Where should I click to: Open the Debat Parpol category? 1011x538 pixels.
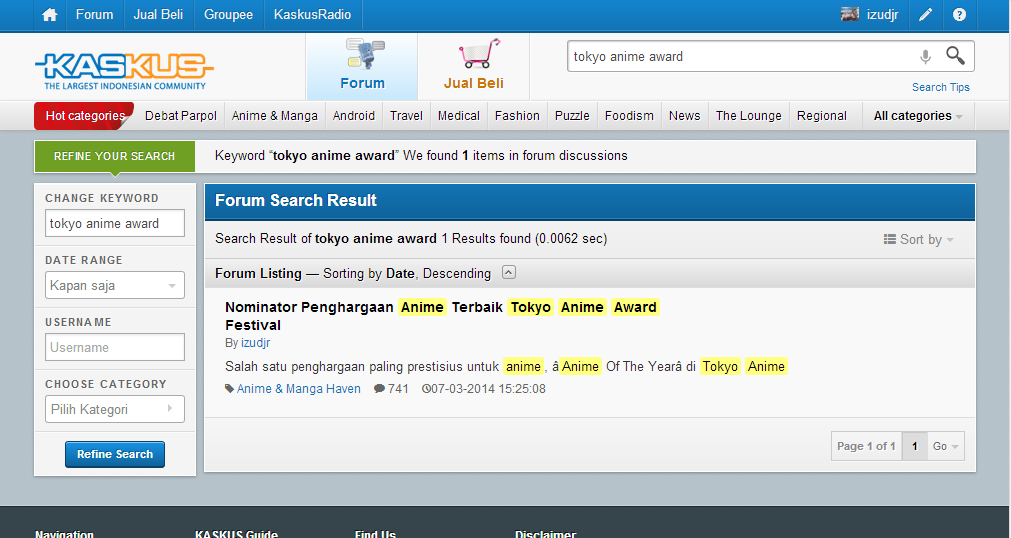click(x=181, y=116)
